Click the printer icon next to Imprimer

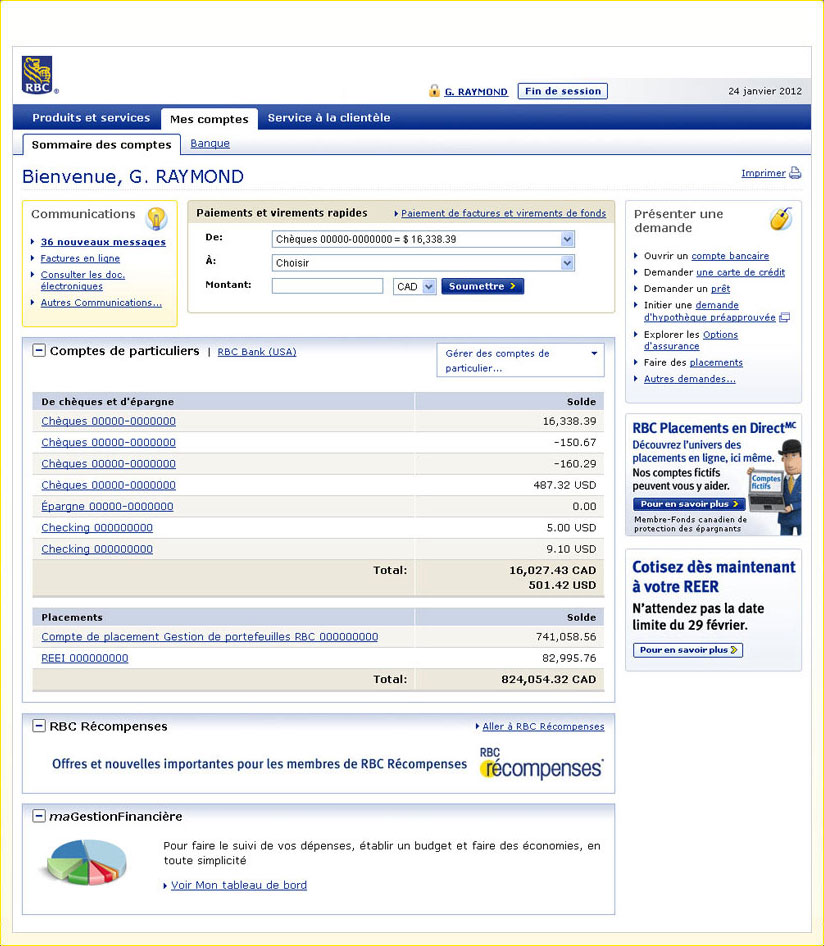pos(795,173)
